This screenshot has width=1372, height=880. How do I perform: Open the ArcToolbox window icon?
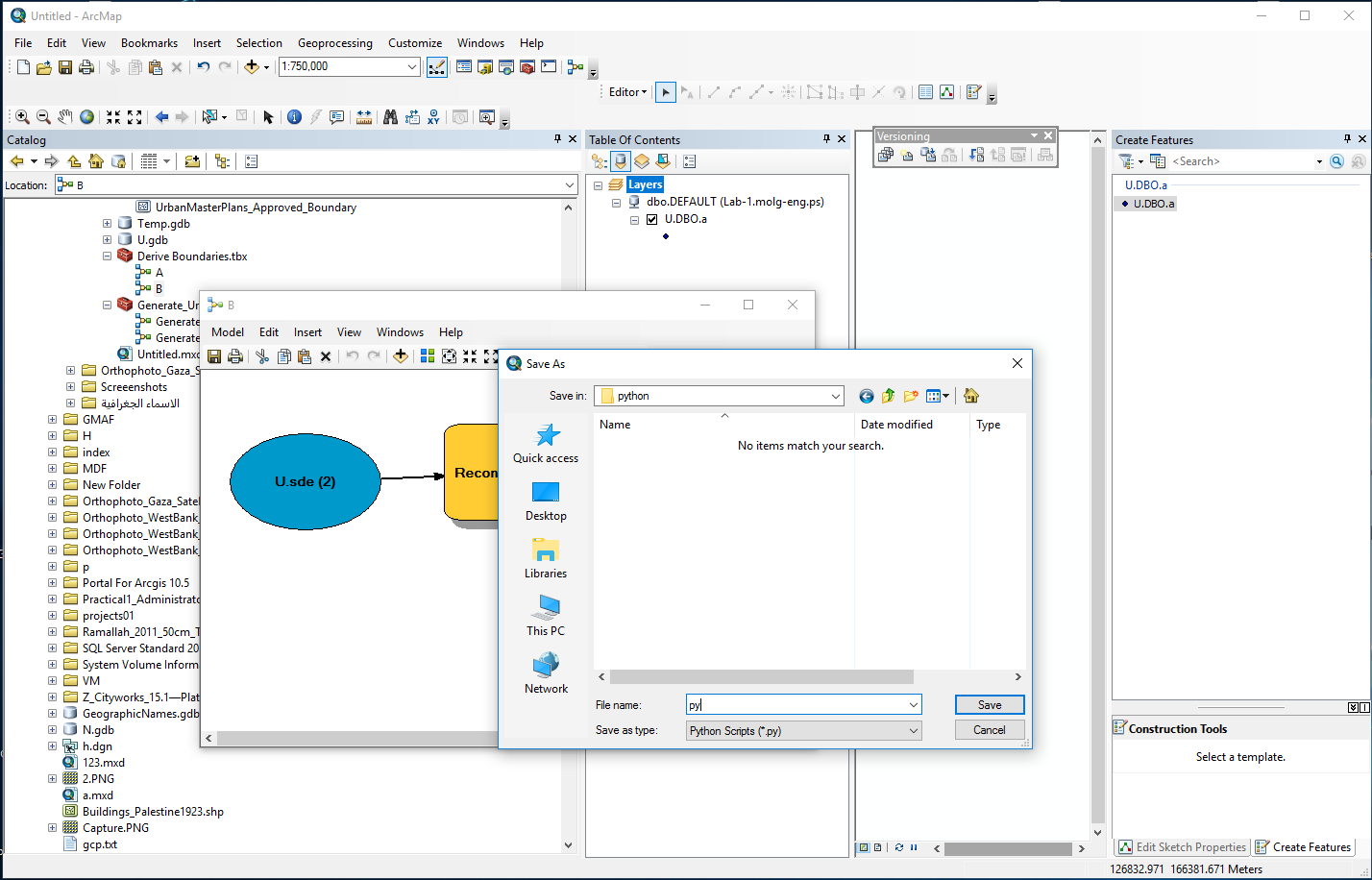coord(527,67)
